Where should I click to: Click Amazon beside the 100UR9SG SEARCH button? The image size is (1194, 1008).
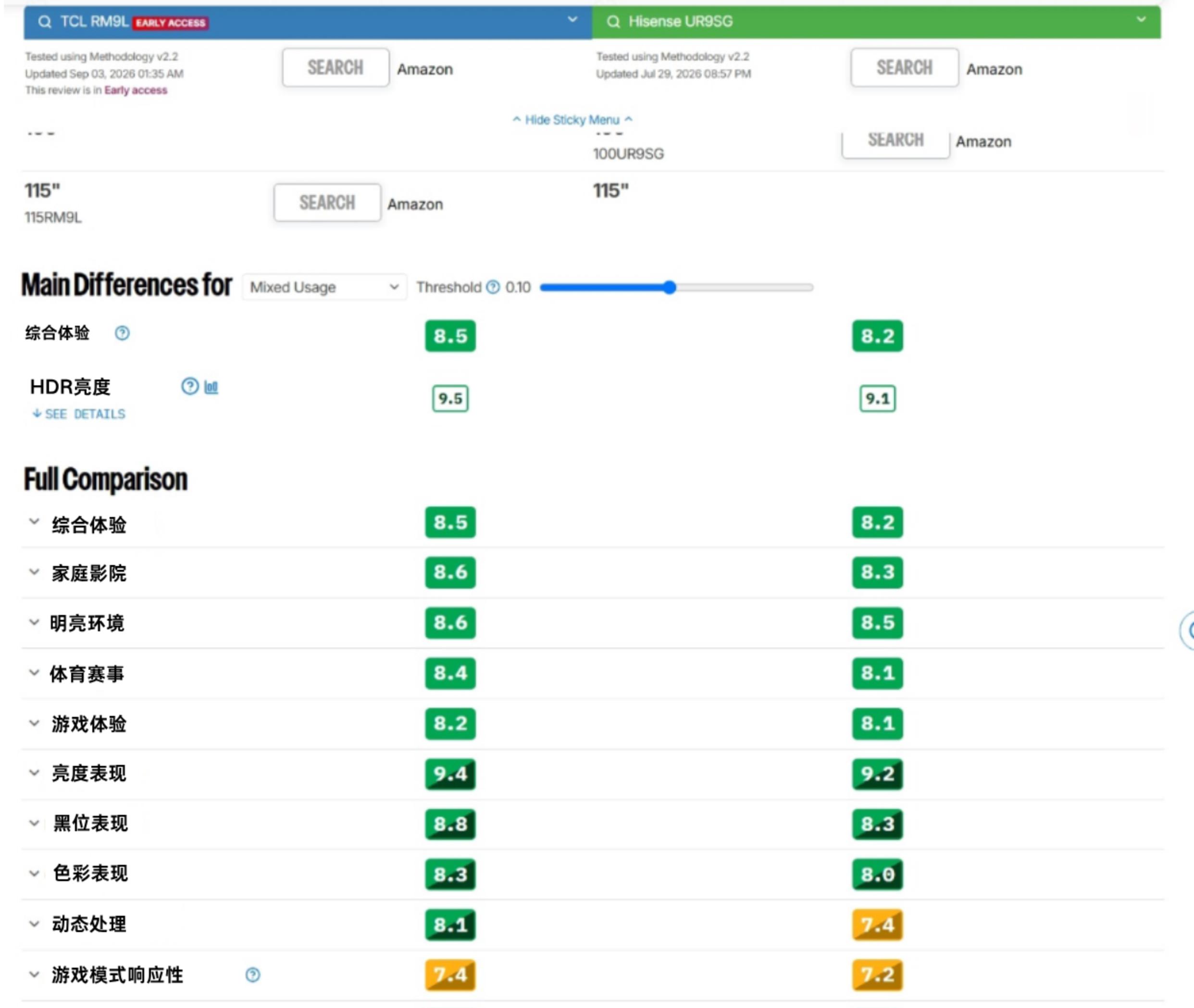[x=983, y=141]
